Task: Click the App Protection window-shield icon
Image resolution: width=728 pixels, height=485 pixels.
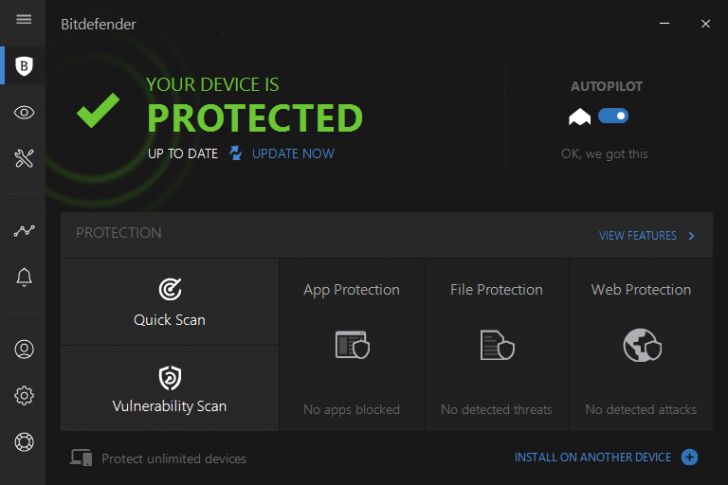Action: (x=352, y=344)
